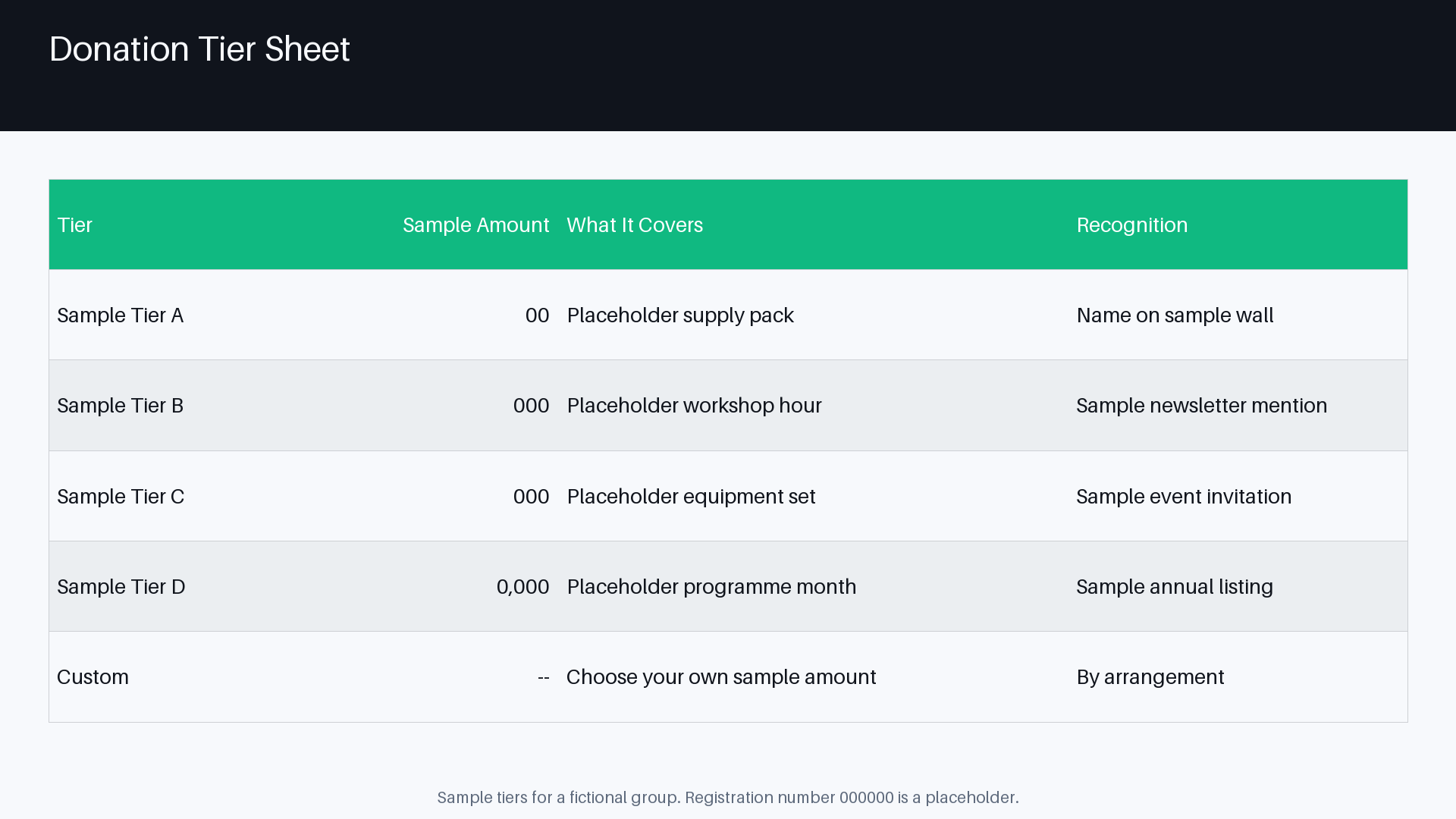
Task: Click the registration number footnote text
Action: coord(728,798)
